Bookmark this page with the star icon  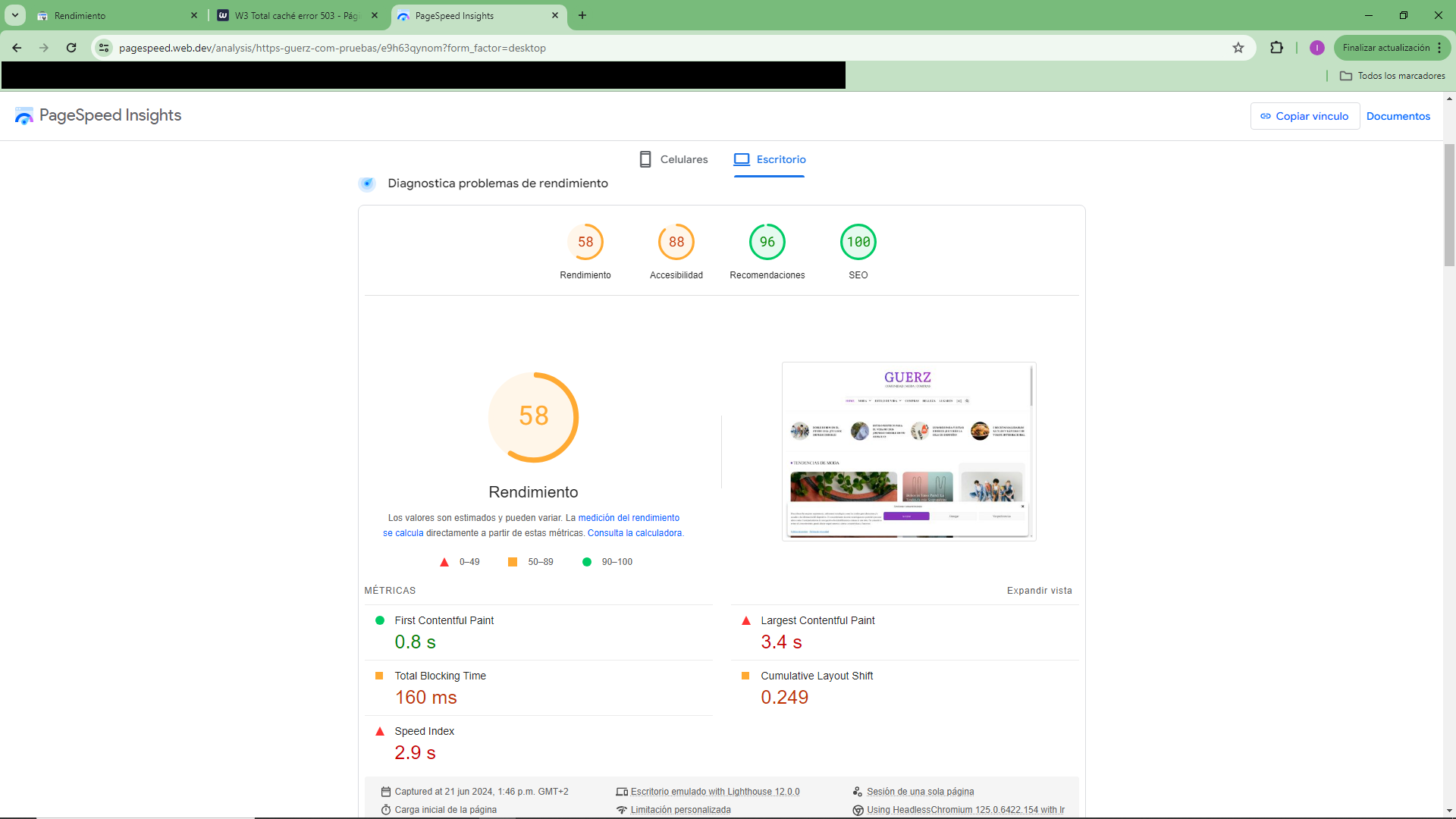(x=1238, y=48)
